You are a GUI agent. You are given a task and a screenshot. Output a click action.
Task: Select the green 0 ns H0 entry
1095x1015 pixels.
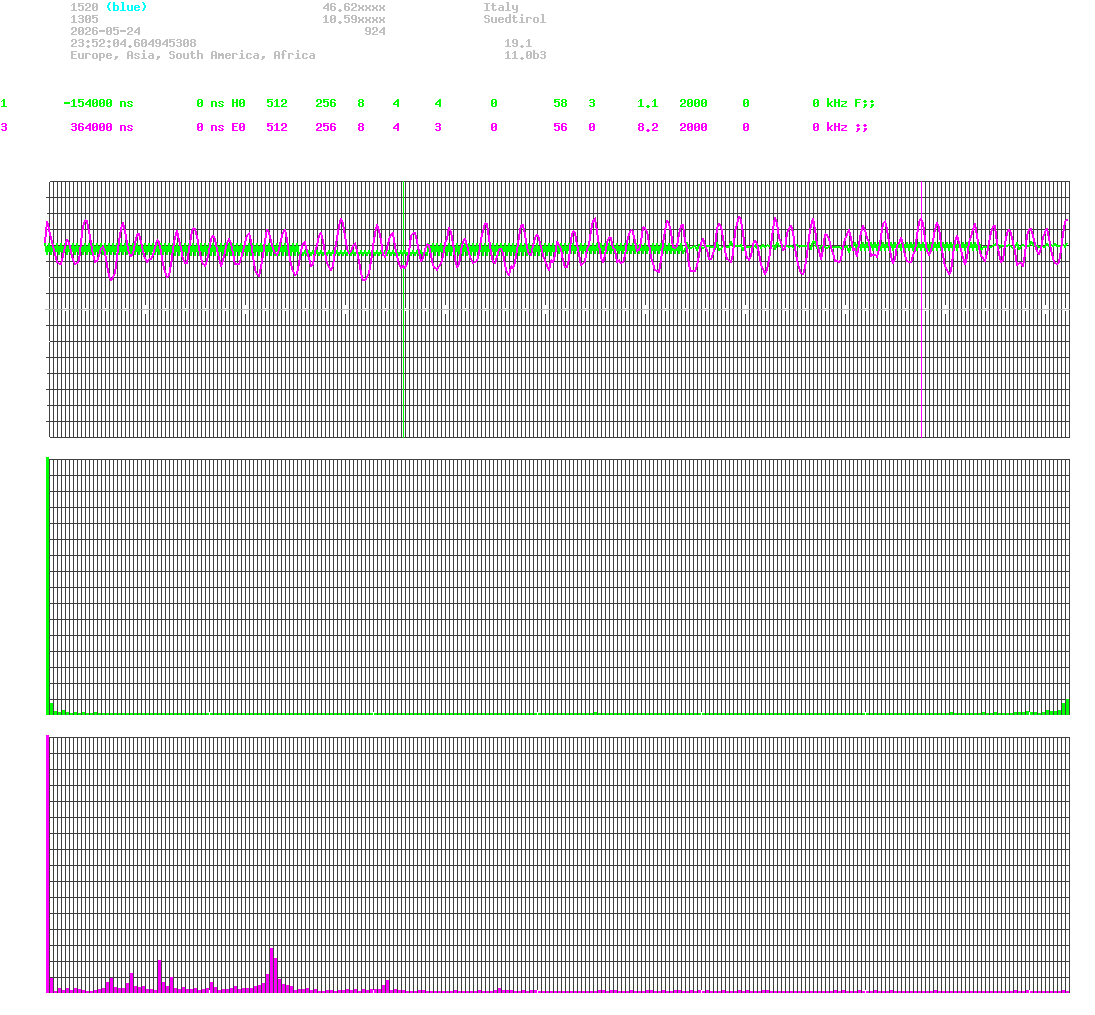click(x=221, y=103)
